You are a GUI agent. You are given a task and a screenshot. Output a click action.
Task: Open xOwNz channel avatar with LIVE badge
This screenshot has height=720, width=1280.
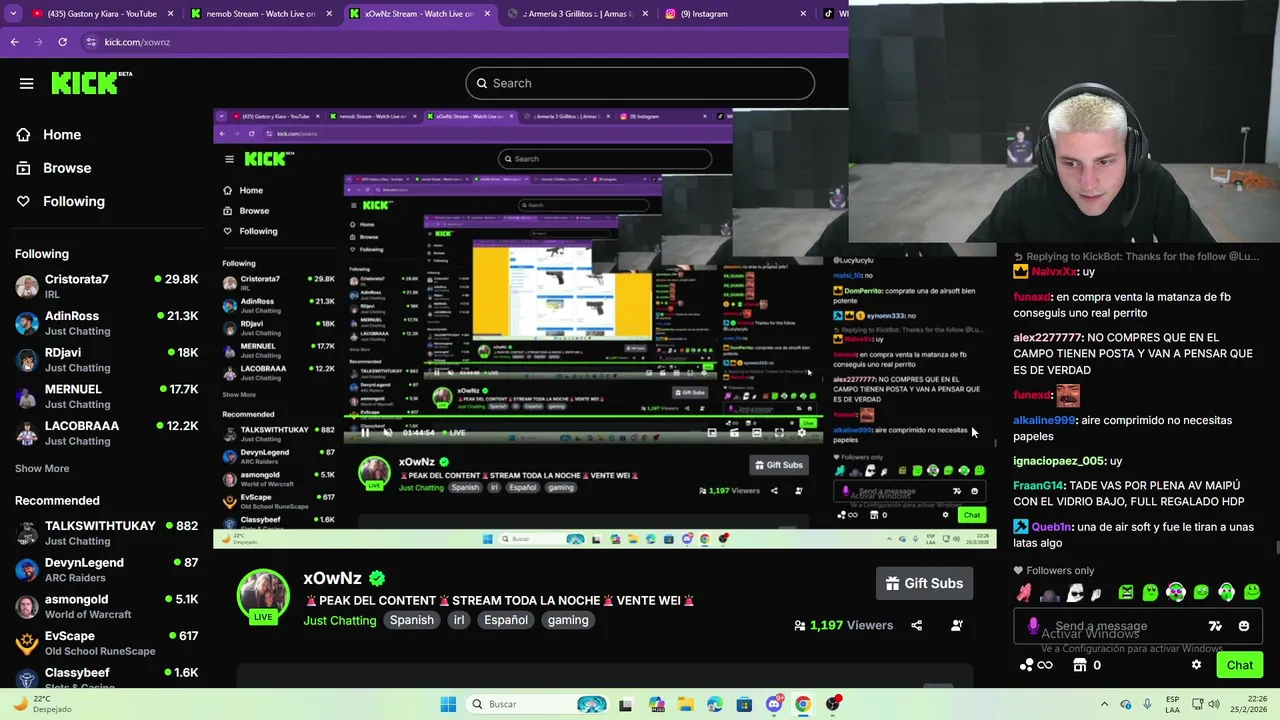[x=263, y=597]
